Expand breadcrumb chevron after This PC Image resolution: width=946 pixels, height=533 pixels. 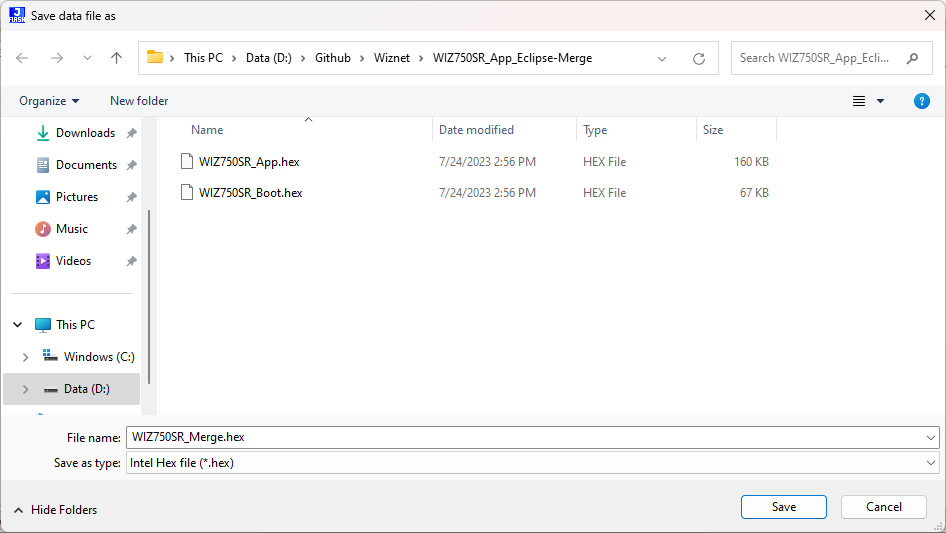pyautogui.click(x=234, y=59)
